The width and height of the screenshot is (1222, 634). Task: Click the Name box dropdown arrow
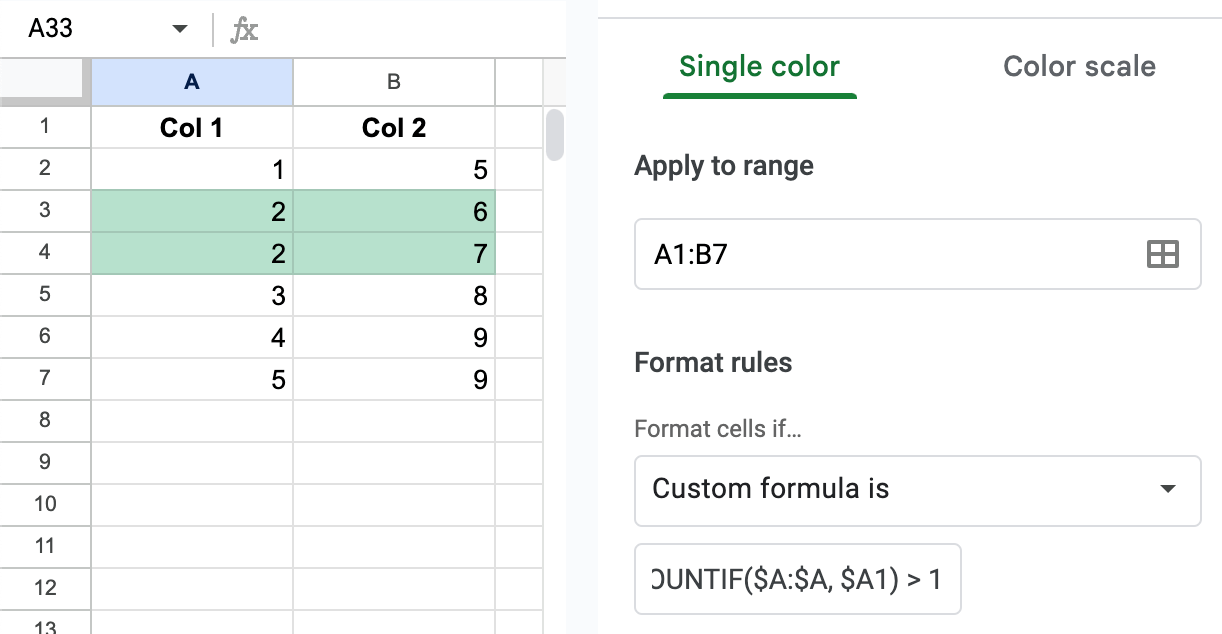tap(180, 30)
